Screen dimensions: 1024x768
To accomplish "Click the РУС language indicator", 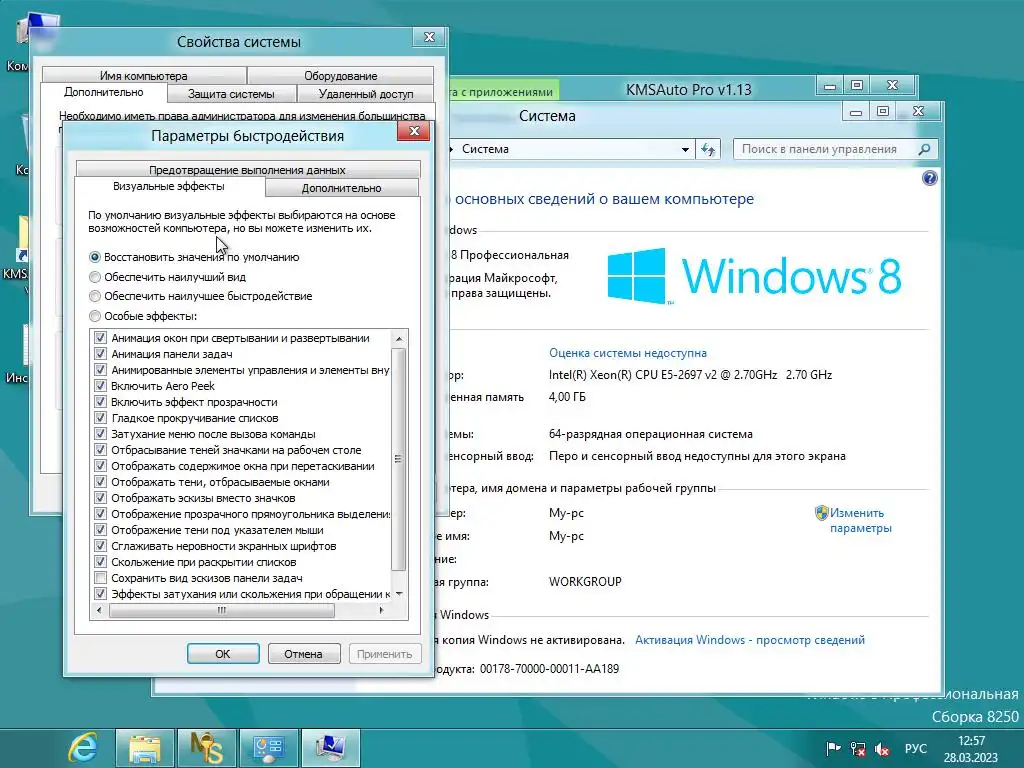I will pos(916,749).
